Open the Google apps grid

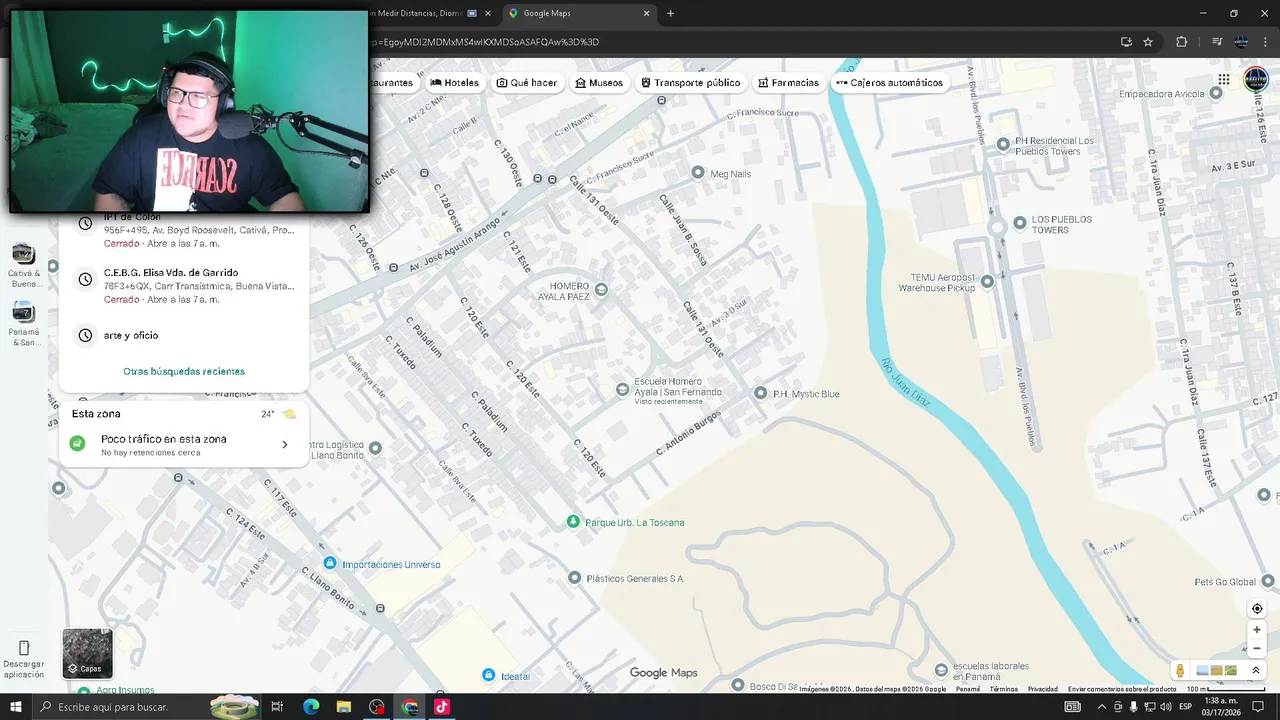[x=1224, y=80]
